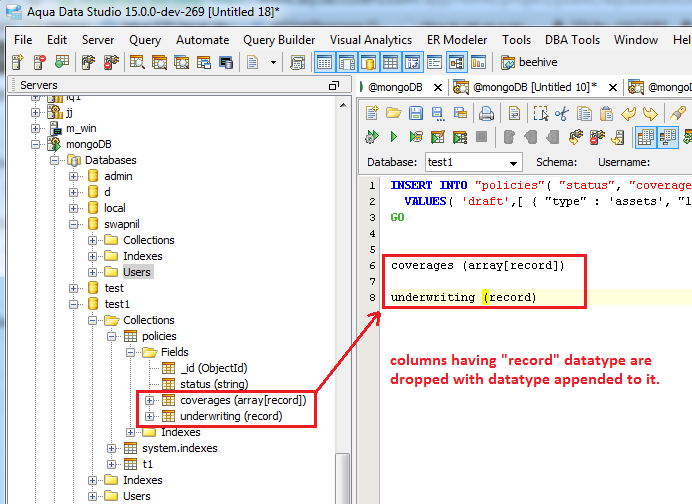Image resolution: width=692 pixels, height=504 pixels.
Task: Click the Paste clipboard icon
Action: (x=606, y=113)
